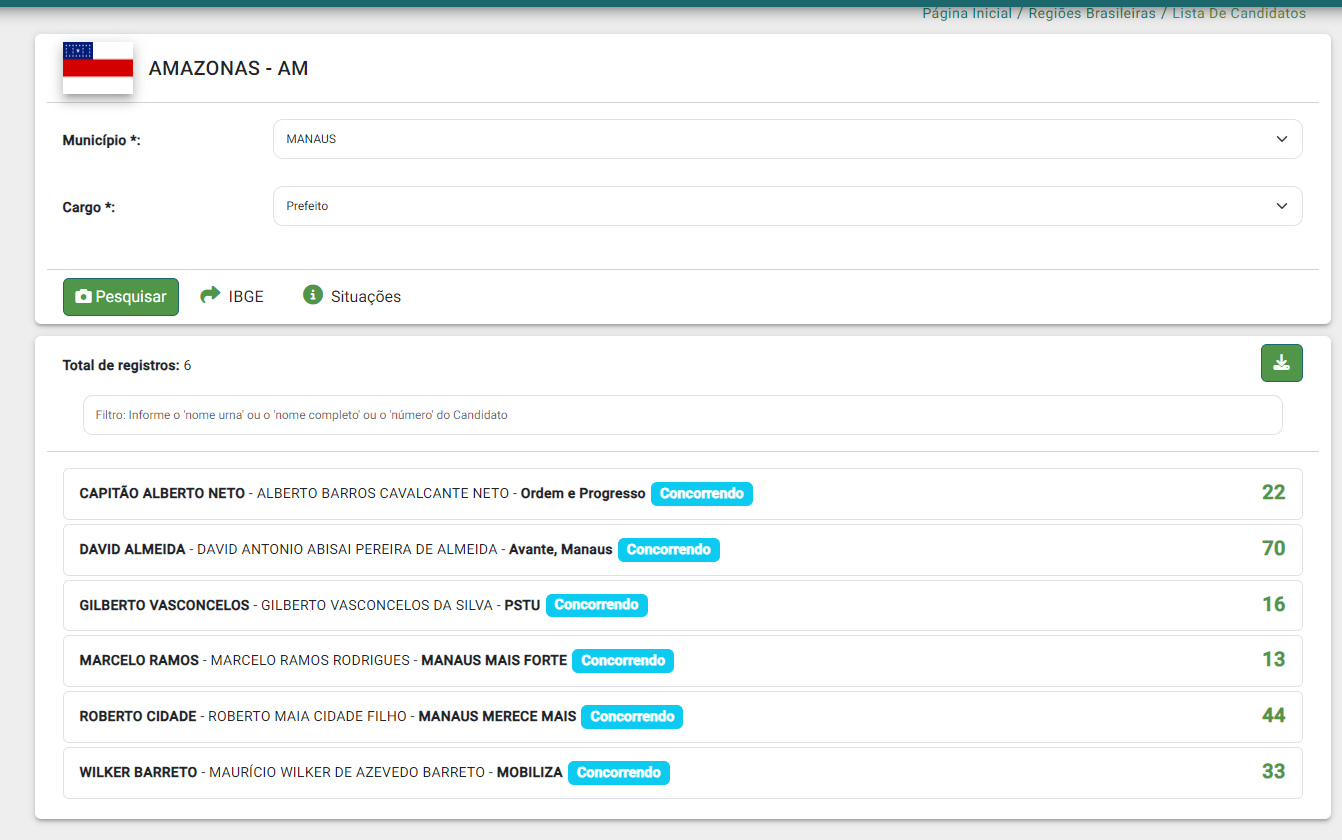
Task: Open the Cargo dropdown showing Prefeito
Action: (x=788, y=206)
